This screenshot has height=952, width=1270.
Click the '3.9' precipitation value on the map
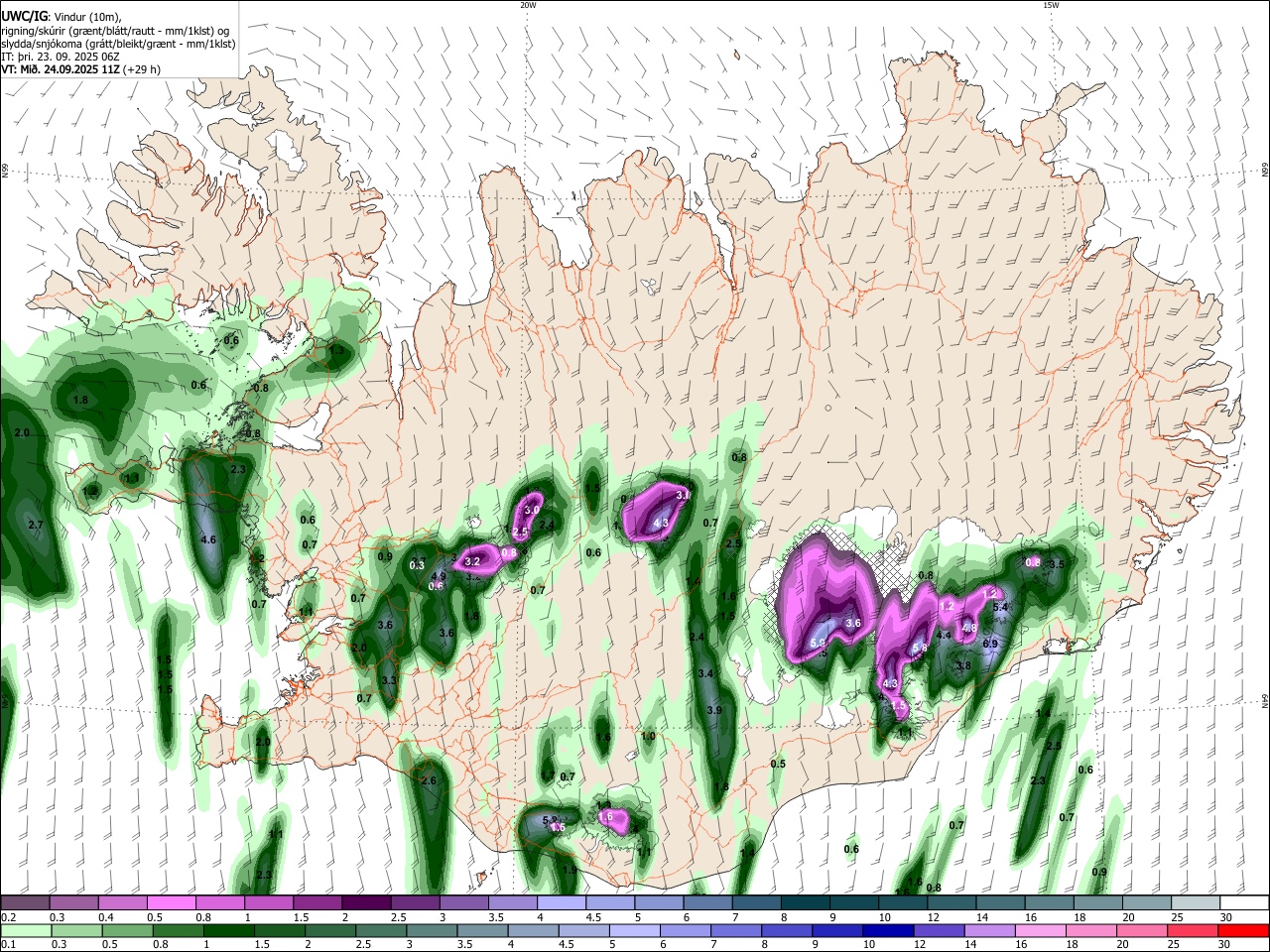point(714,711)
